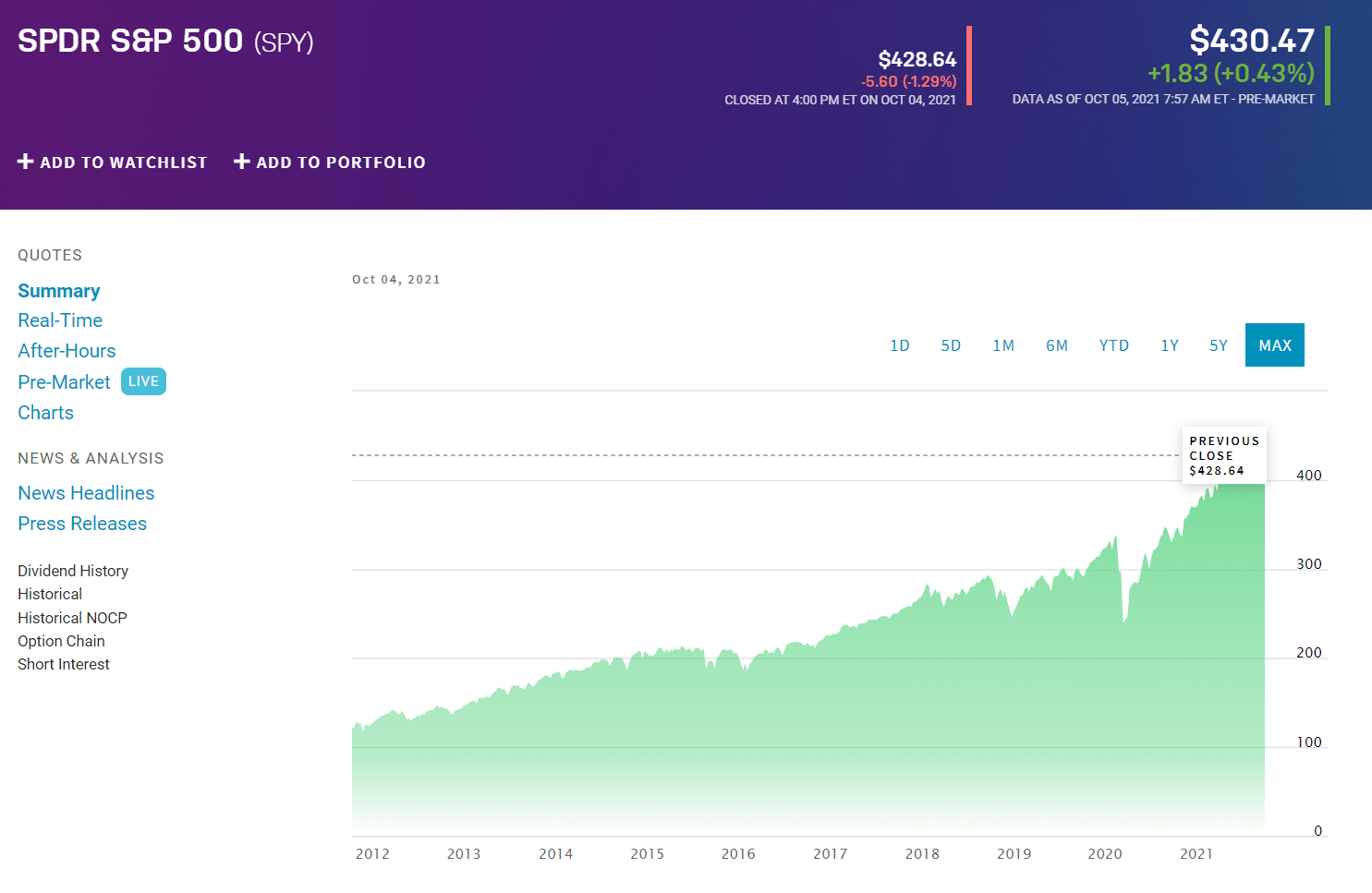Viewport: 1372px width, 893px height.
Task: Open the Short Interest link
Action: point(63,664)
